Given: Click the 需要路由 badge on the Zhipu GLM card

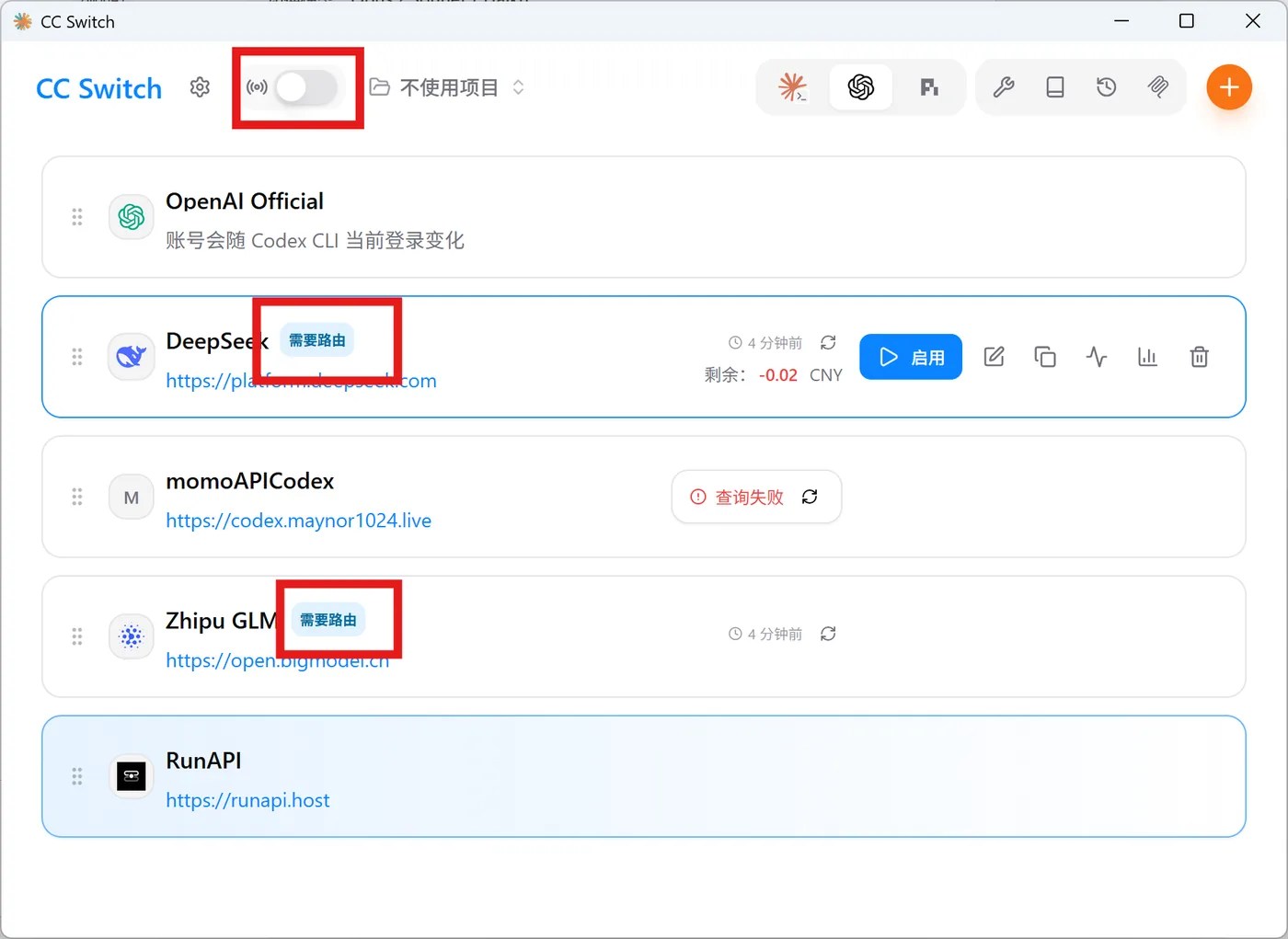Looking at the screenshot, I should pos(328,620).
